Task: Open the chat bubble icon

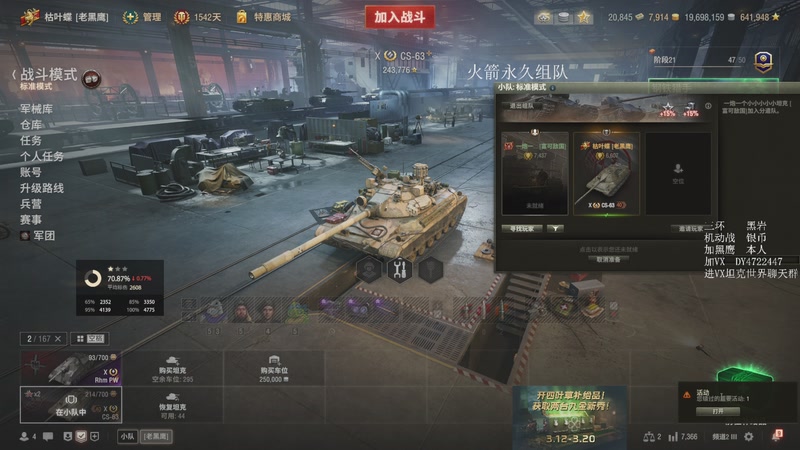Action: (x=48, y=437)
